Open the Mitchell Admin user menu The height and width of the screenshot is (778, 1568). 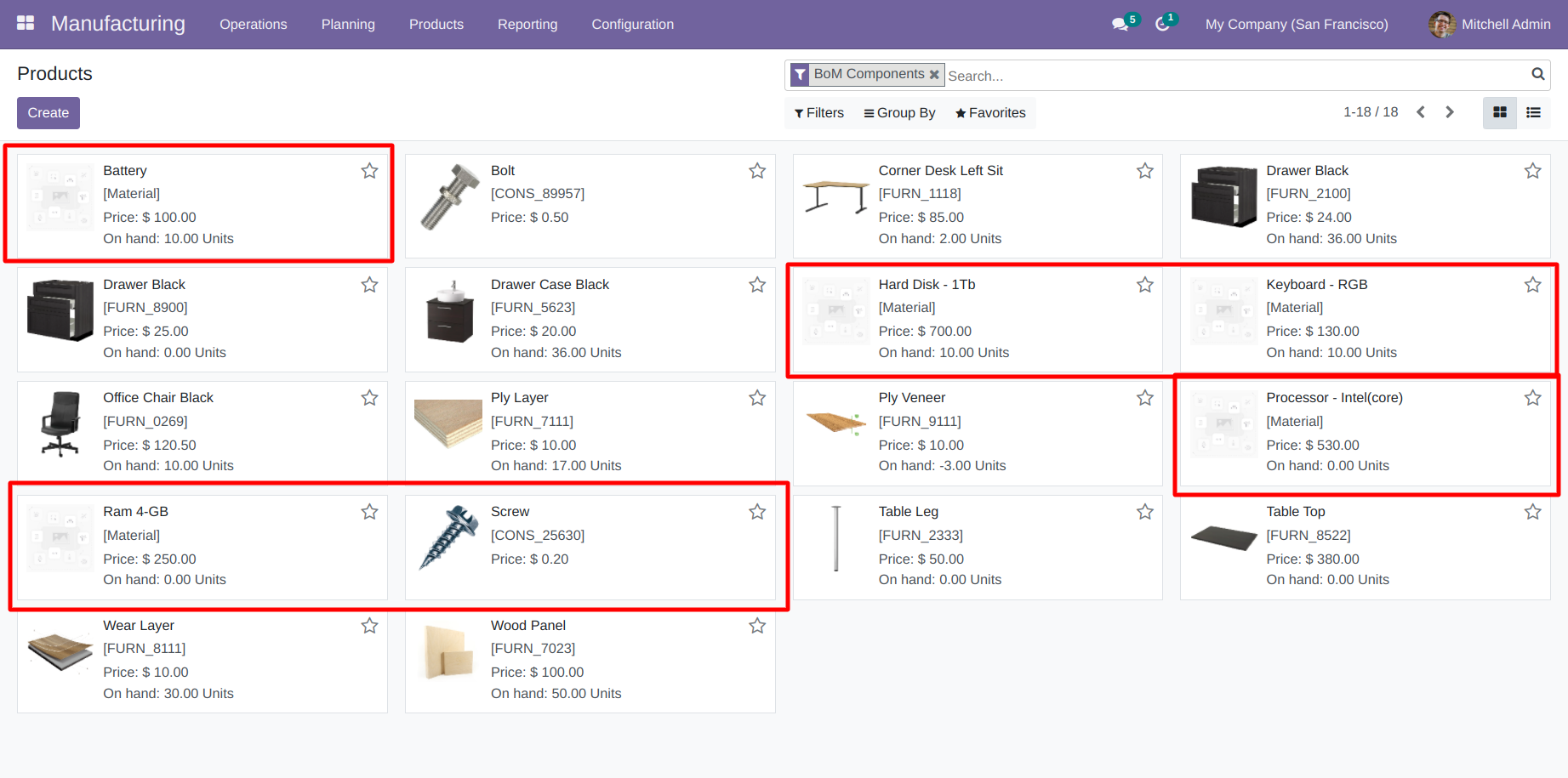pyautogui.click(x=1490, y=25)
